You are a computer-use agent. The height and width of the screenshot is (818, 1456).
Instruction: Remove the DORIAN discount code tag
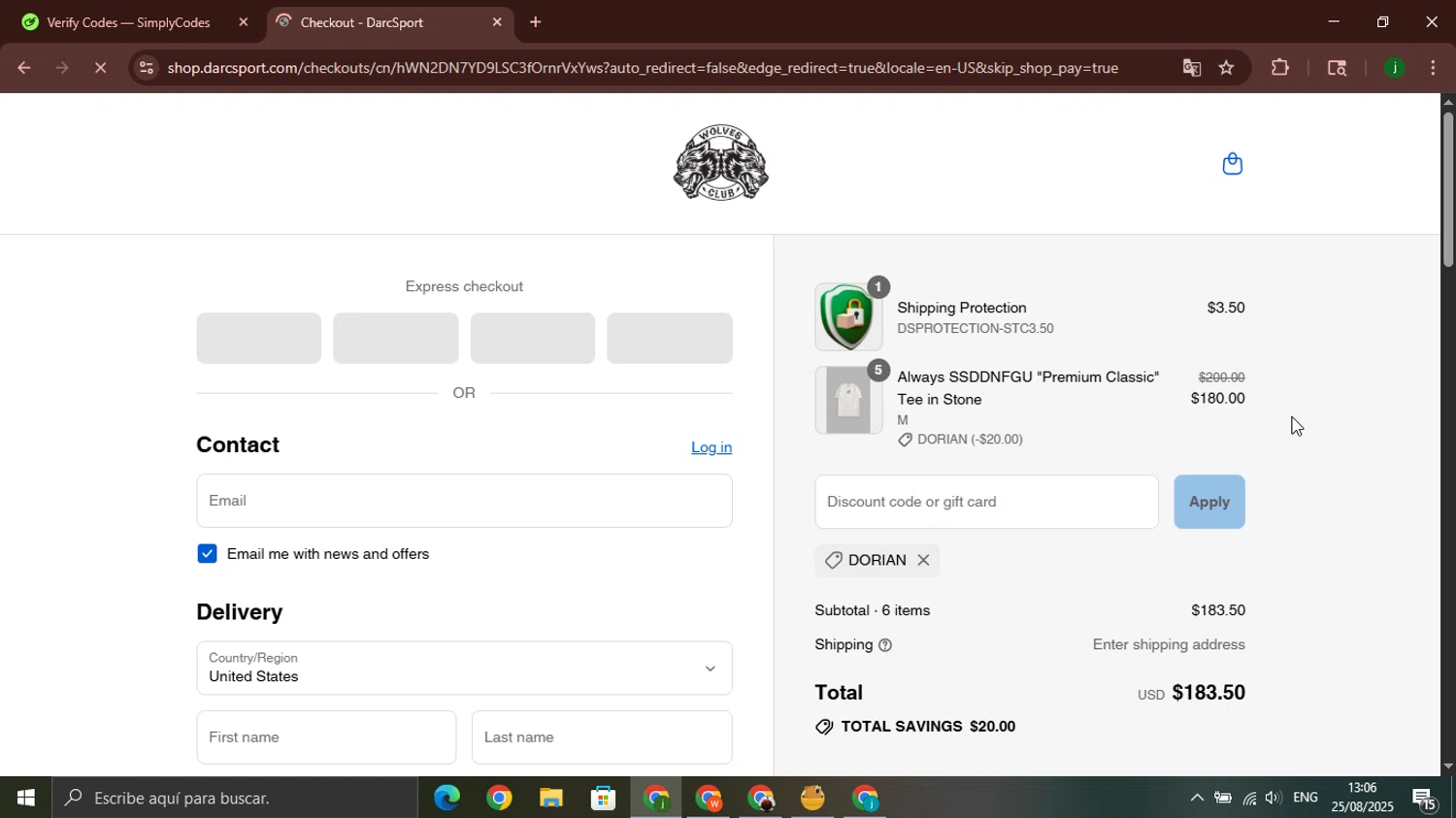coord(923,560)
